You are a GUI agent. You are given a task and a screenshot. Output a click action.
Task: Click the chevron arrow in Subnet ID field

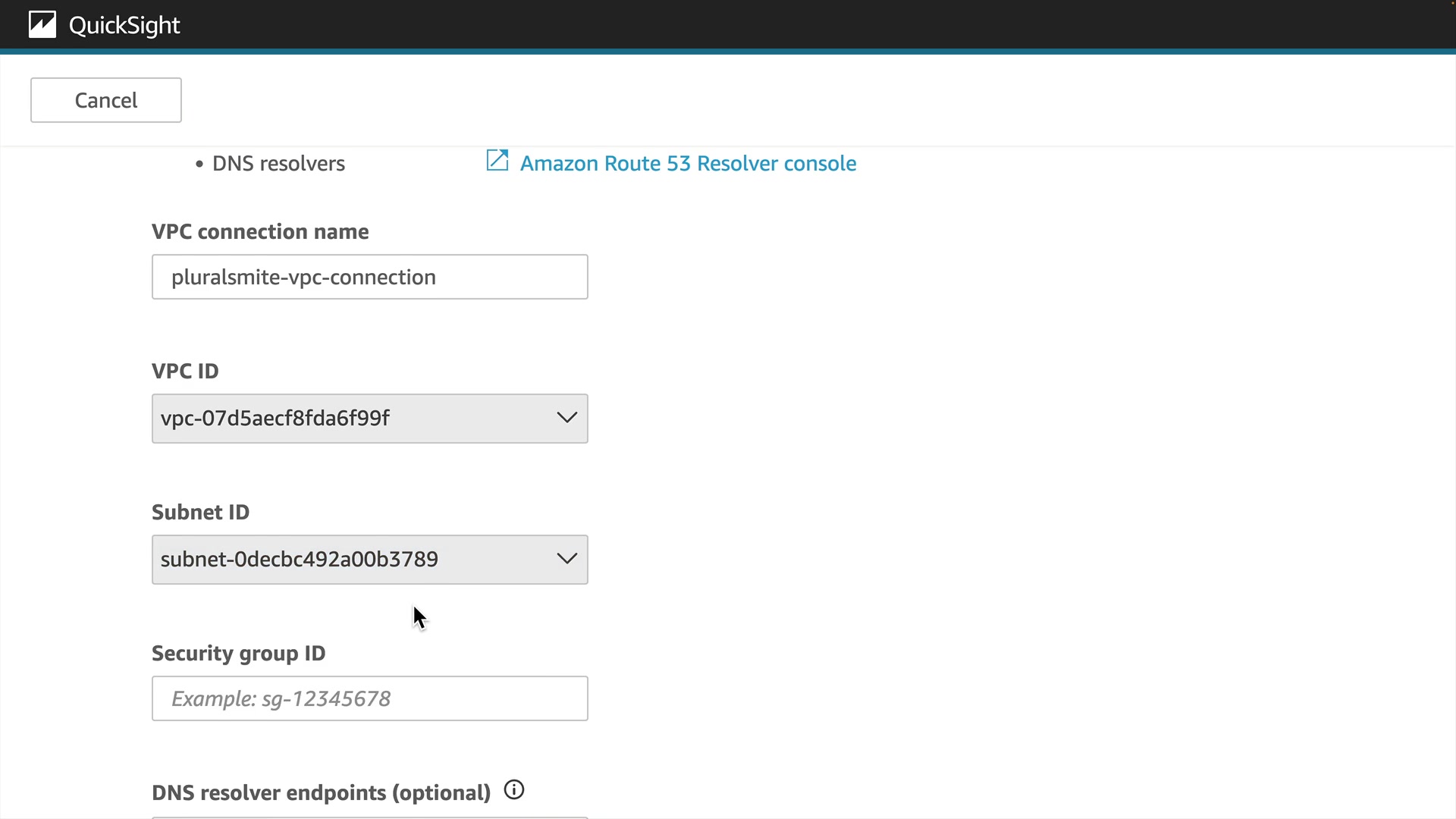(x=566, y=559)
